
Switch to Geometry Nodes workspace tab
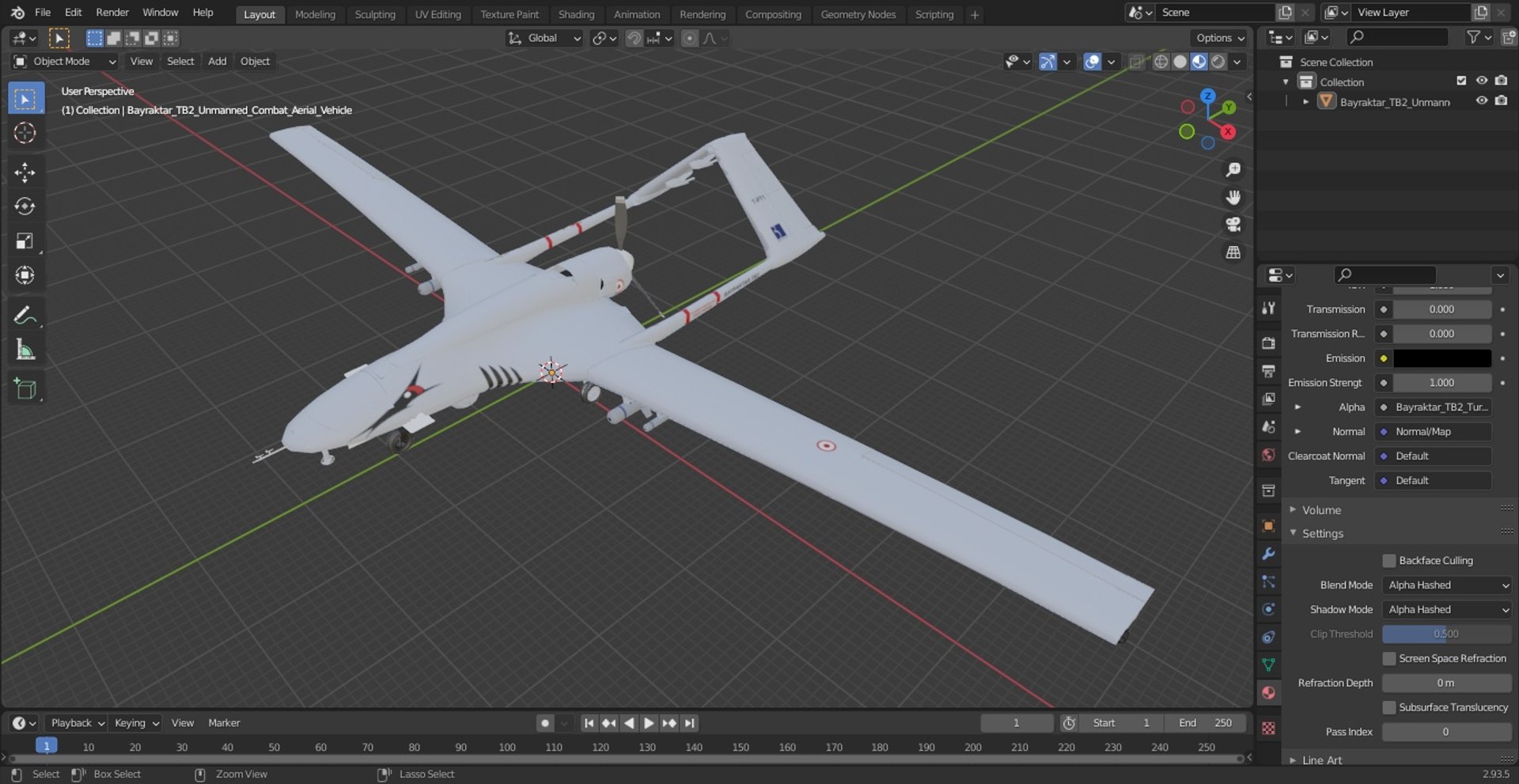(x=858, y=14)
